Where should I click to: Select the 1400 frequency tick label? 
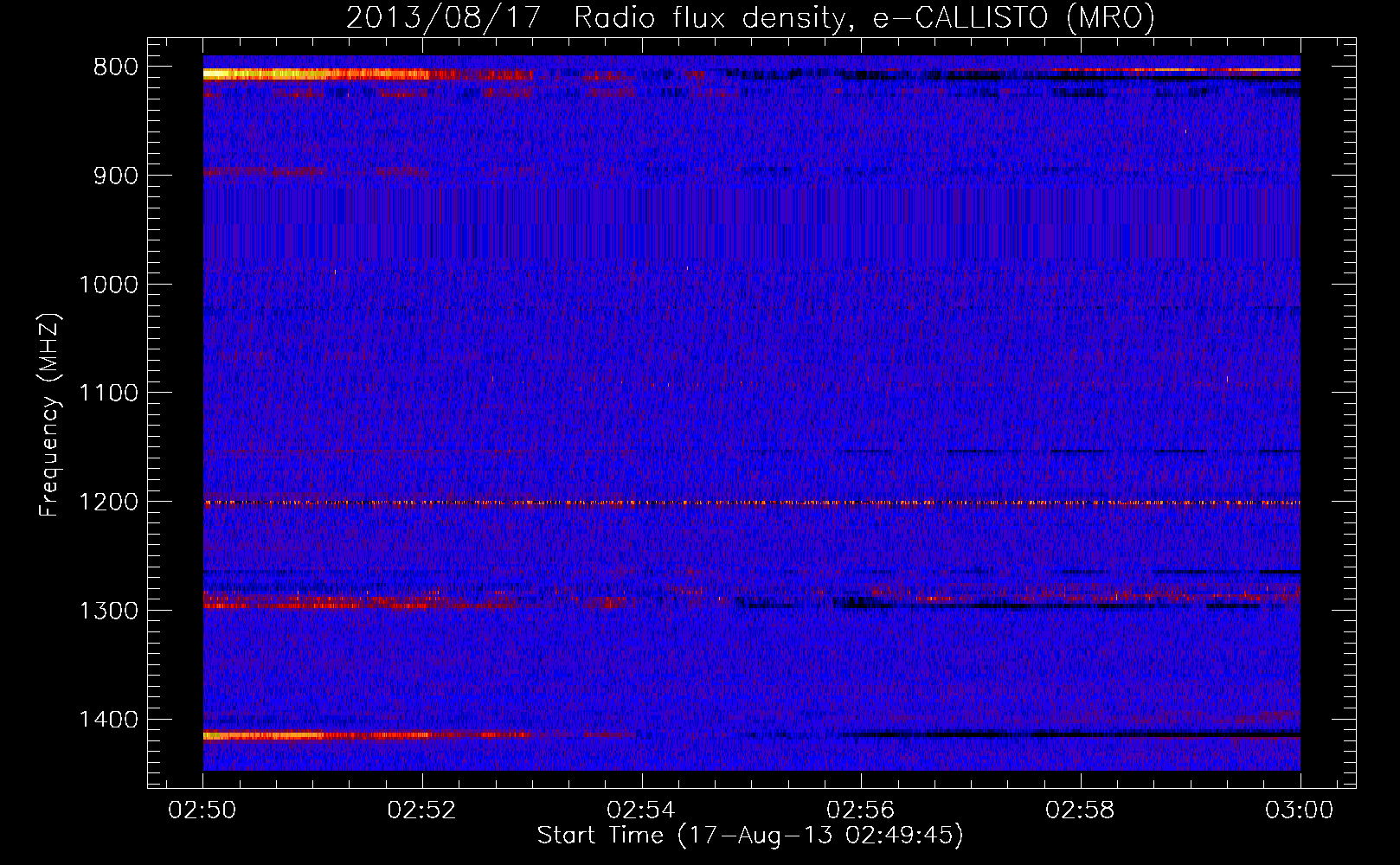108,720
